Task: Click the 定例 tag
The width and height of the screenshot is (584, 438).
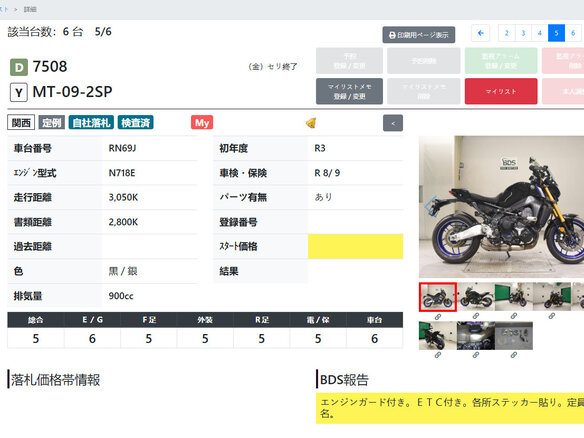Action: click(52, 123)
